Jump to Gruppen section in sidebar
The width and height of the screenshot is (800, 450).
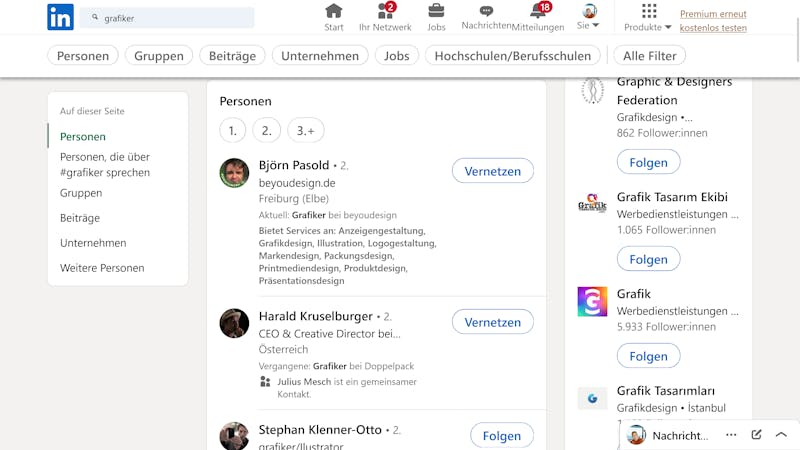(81, 193)
